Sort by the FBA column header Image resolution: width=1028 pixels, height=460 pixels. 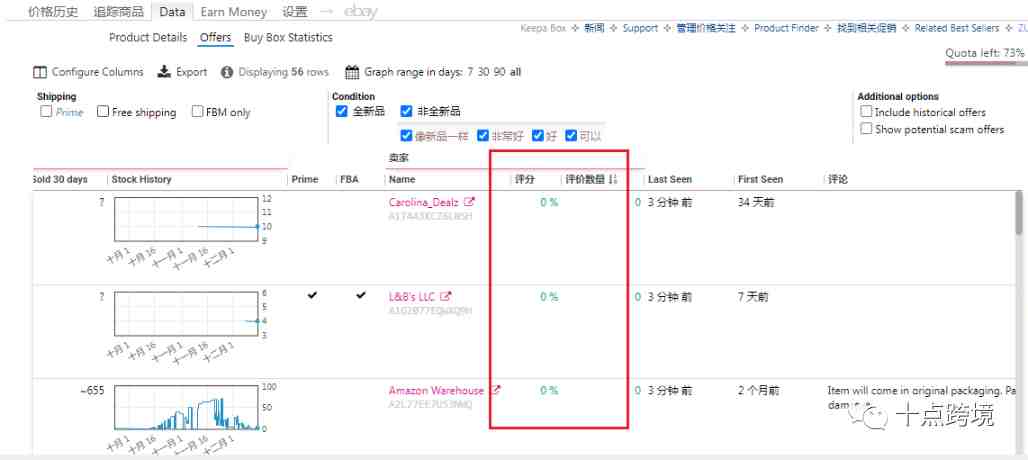349,179
